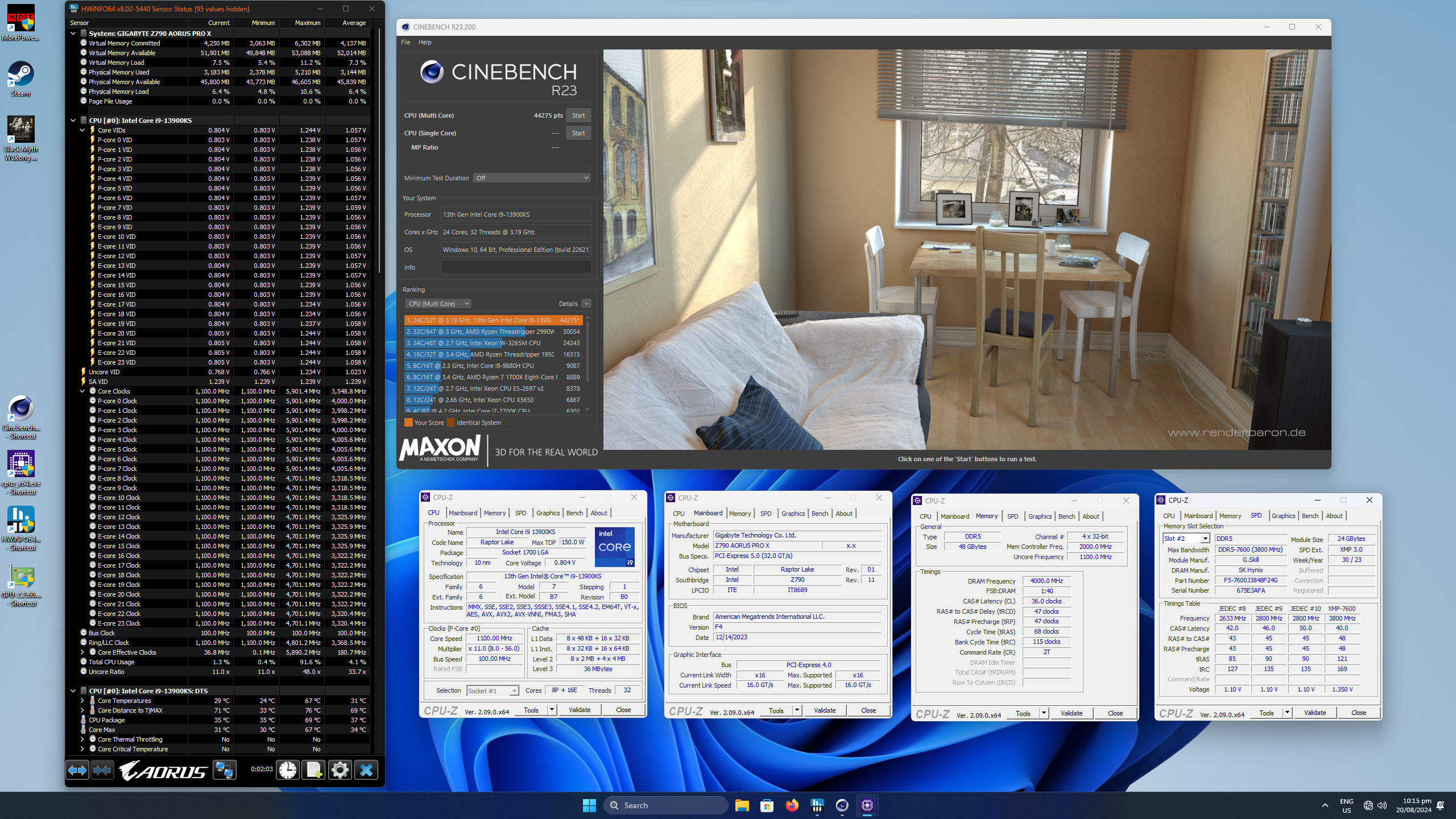Start CPU Single Core test
1456x819 pixels.
click(578, 133)
